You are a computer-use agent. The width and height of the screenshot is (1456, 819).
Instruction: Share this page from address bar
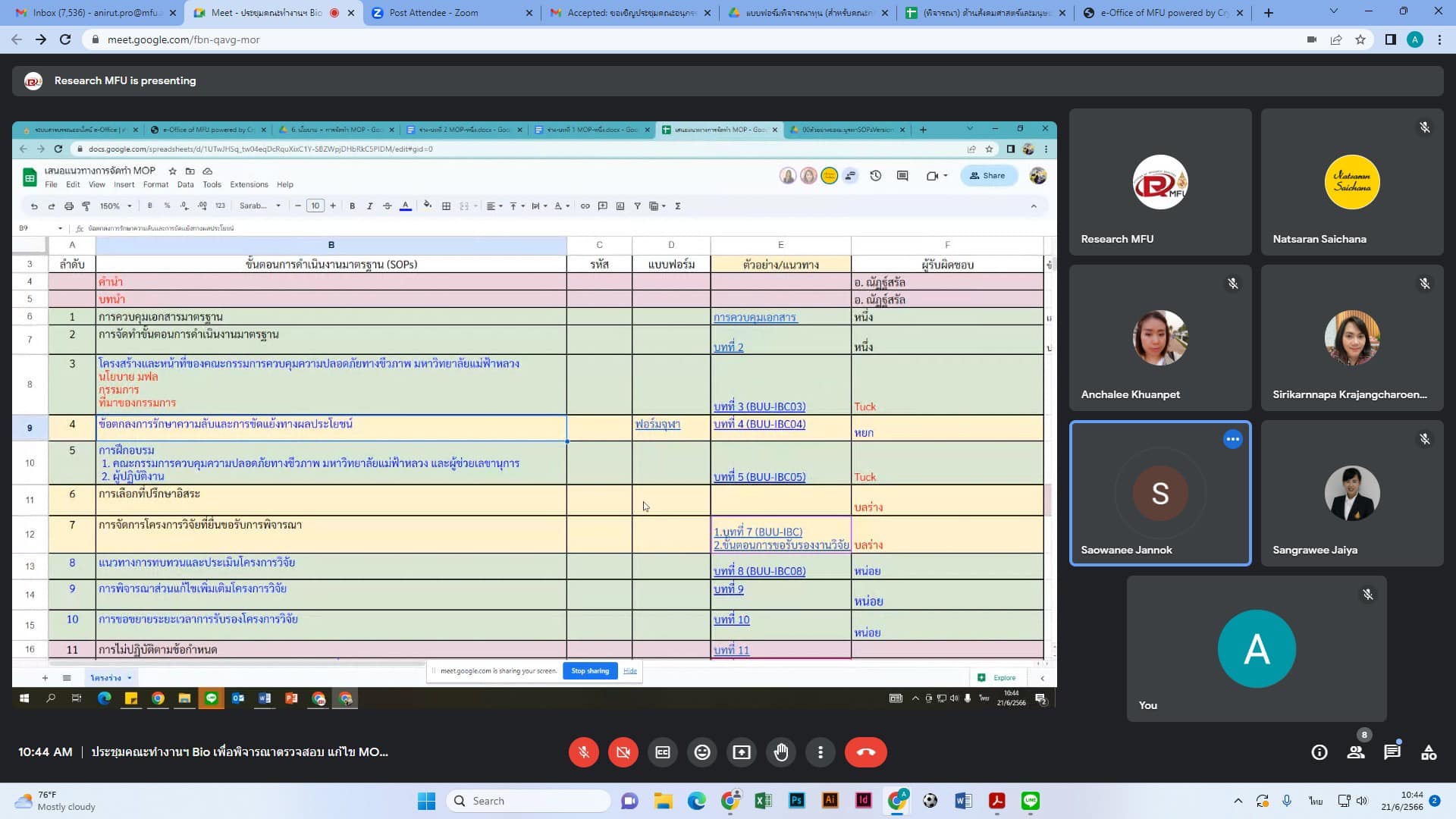click(x=1336, y=39)
